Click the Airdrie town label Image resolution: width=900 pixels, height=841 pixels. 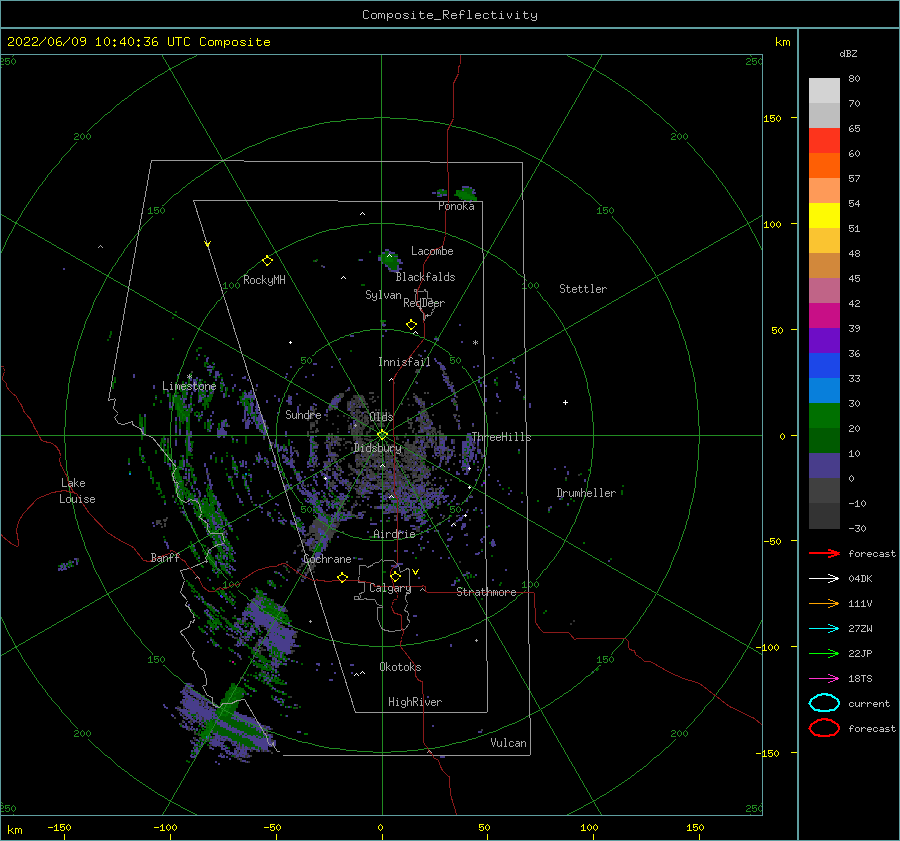[x=394, y=534]
